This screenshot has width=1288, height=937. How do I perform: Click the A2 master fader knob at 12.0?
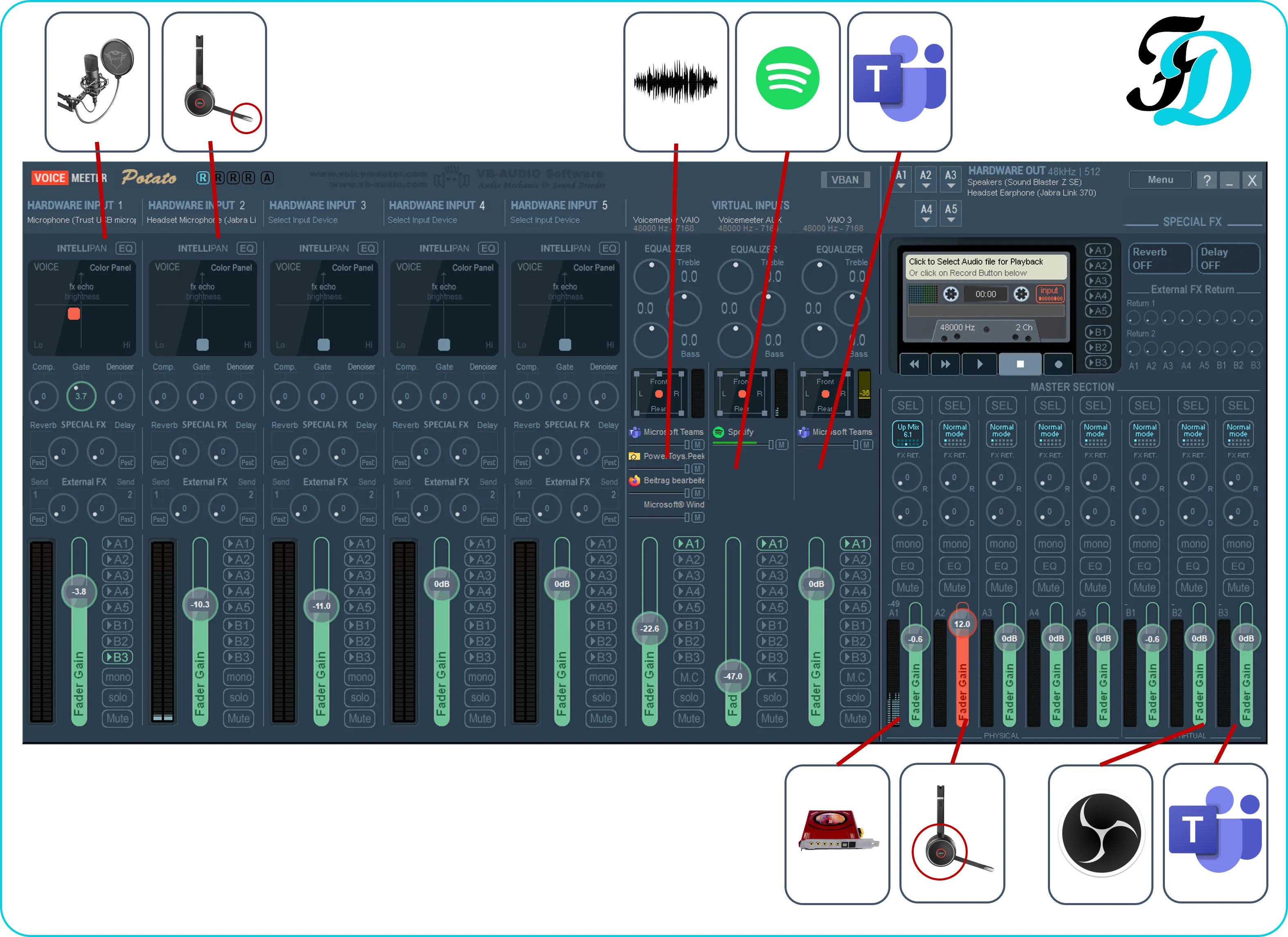coord(962,624)
